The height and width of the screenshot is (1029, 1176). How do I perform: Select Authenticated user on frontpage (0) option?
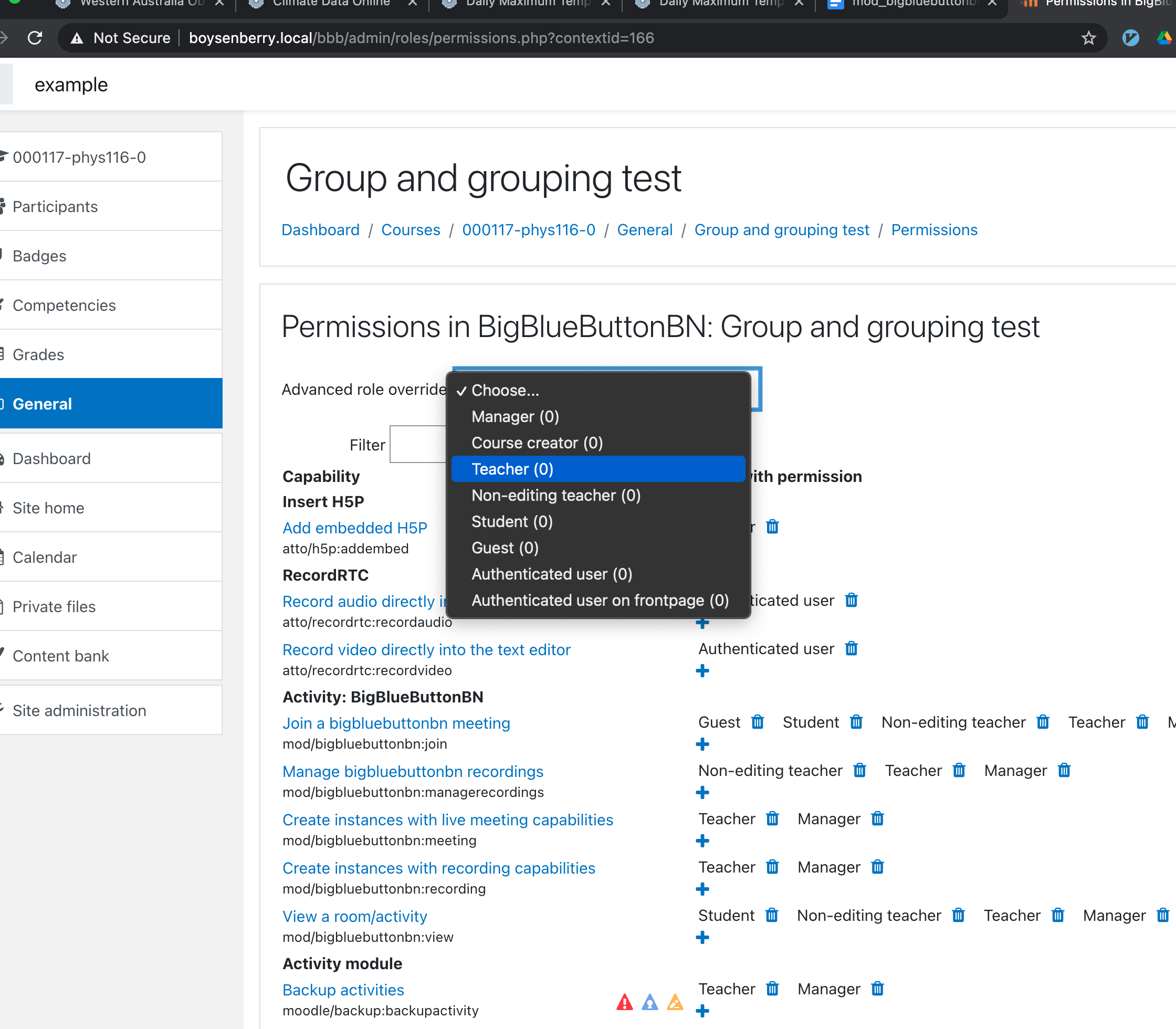tap(598, 600)
